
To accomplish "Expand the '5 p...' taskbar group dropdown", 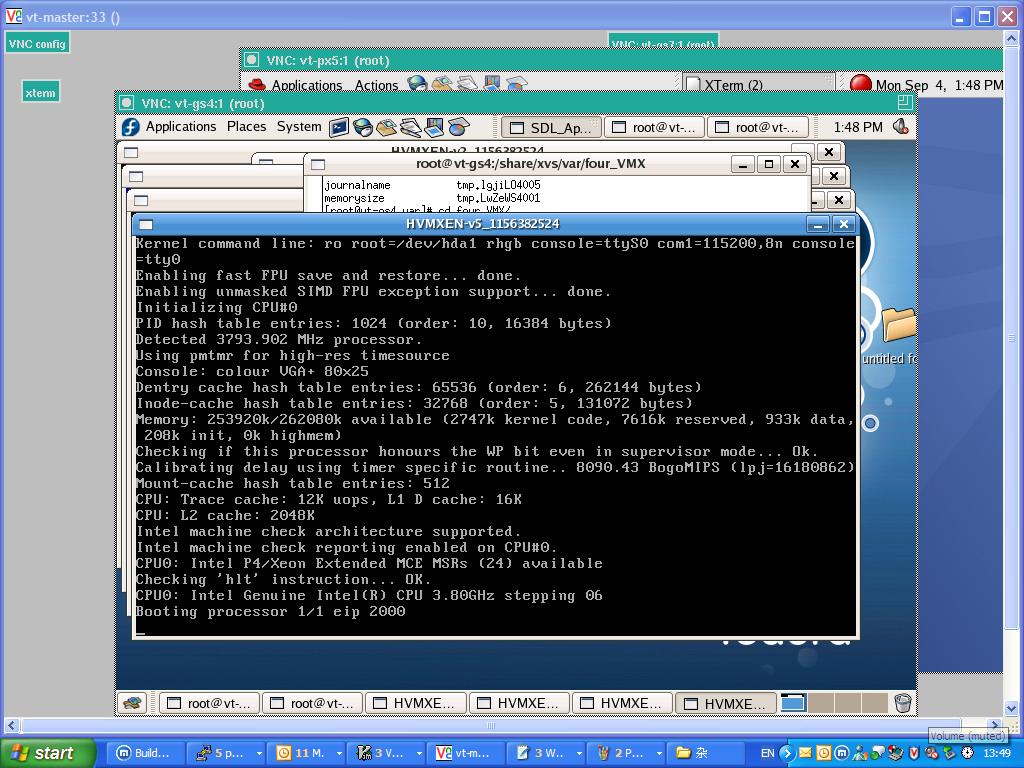I will (259, 753).
